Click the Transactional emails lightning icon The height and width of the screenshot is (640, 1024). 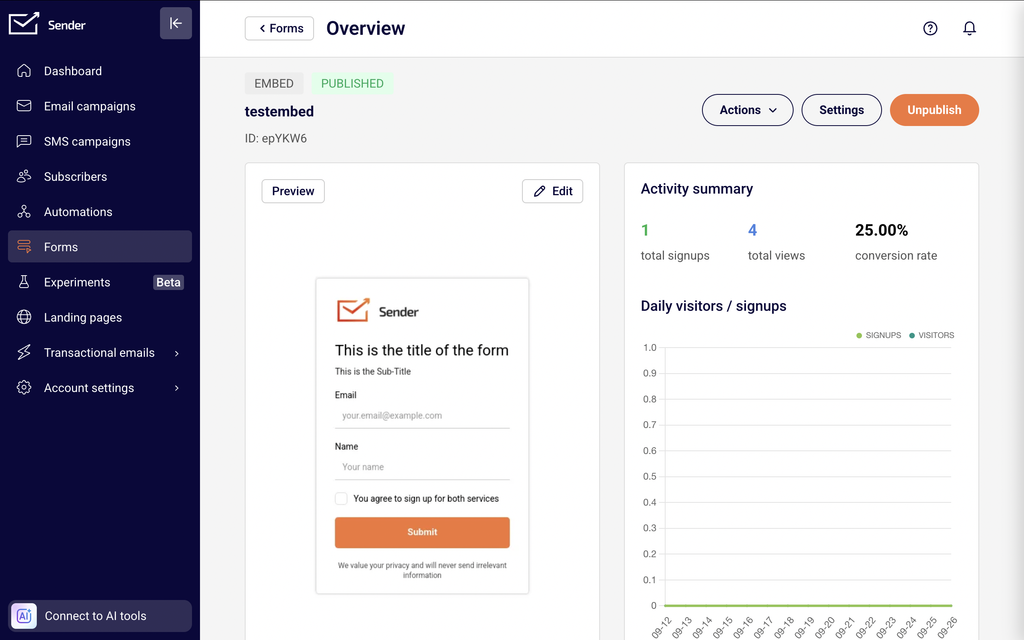coord(24,353)
